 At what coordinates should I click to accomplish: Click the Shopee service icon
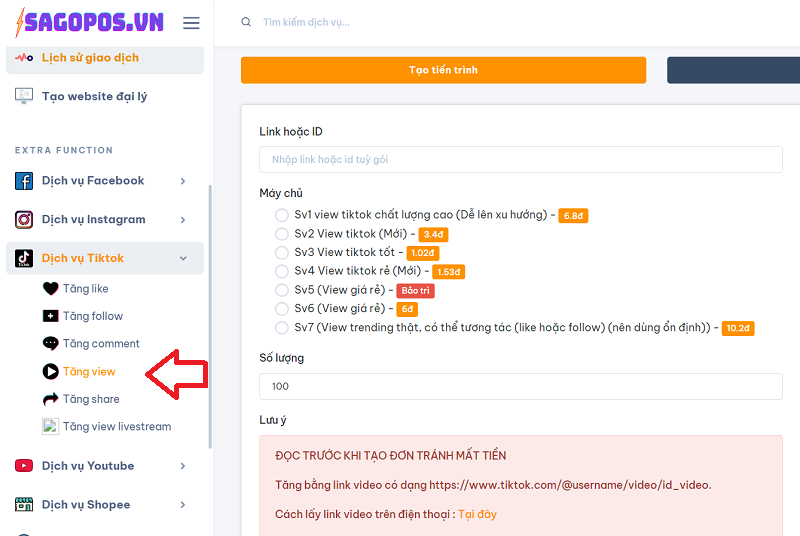point(24,505)
